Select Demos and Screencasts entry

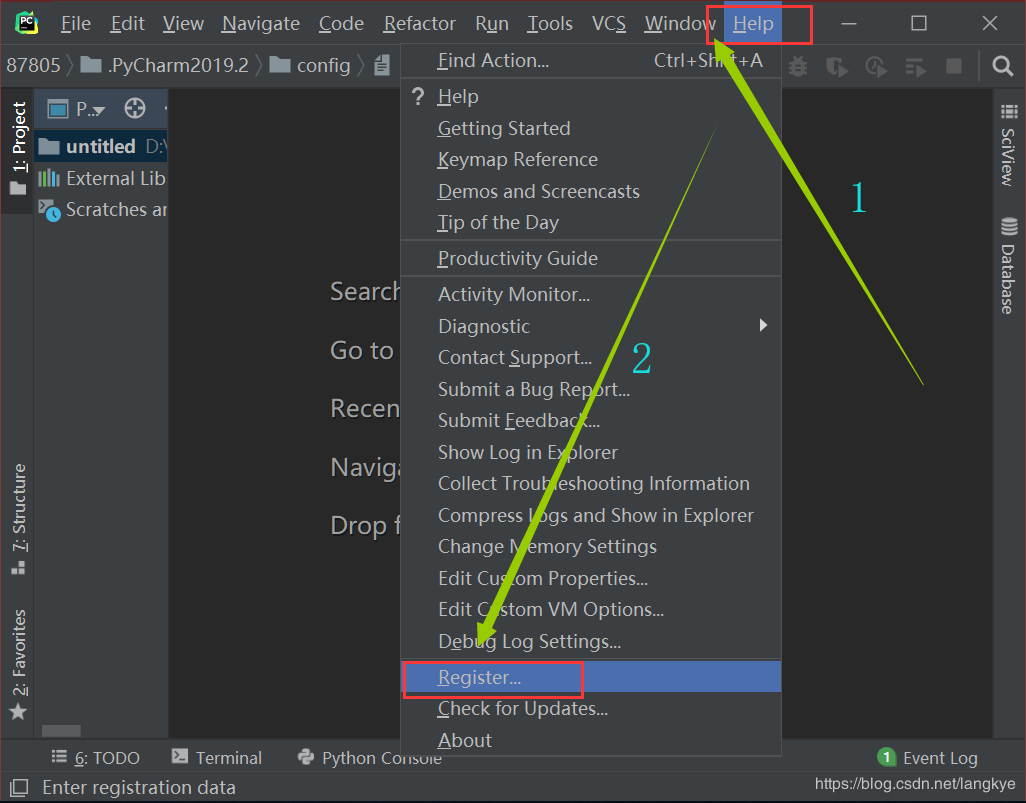tap(591, 191)
